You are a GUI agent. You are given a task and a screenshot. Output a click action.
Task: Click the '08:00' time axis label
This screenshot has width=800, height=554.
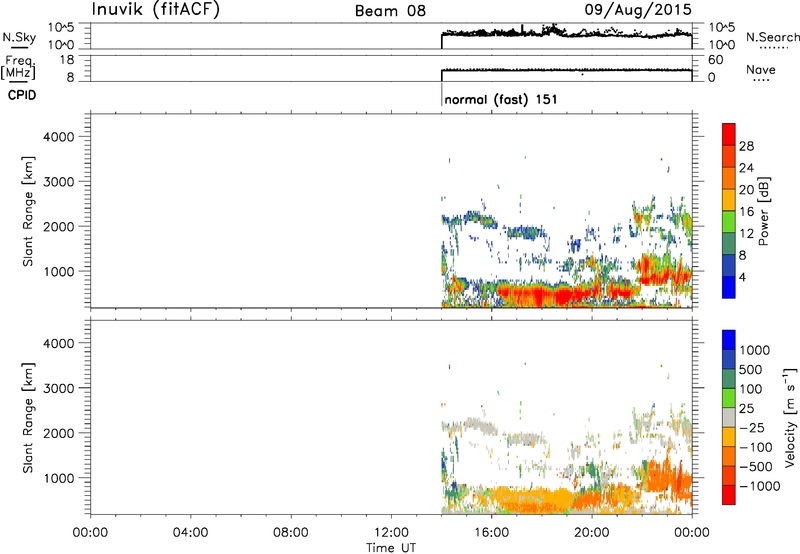290,533
